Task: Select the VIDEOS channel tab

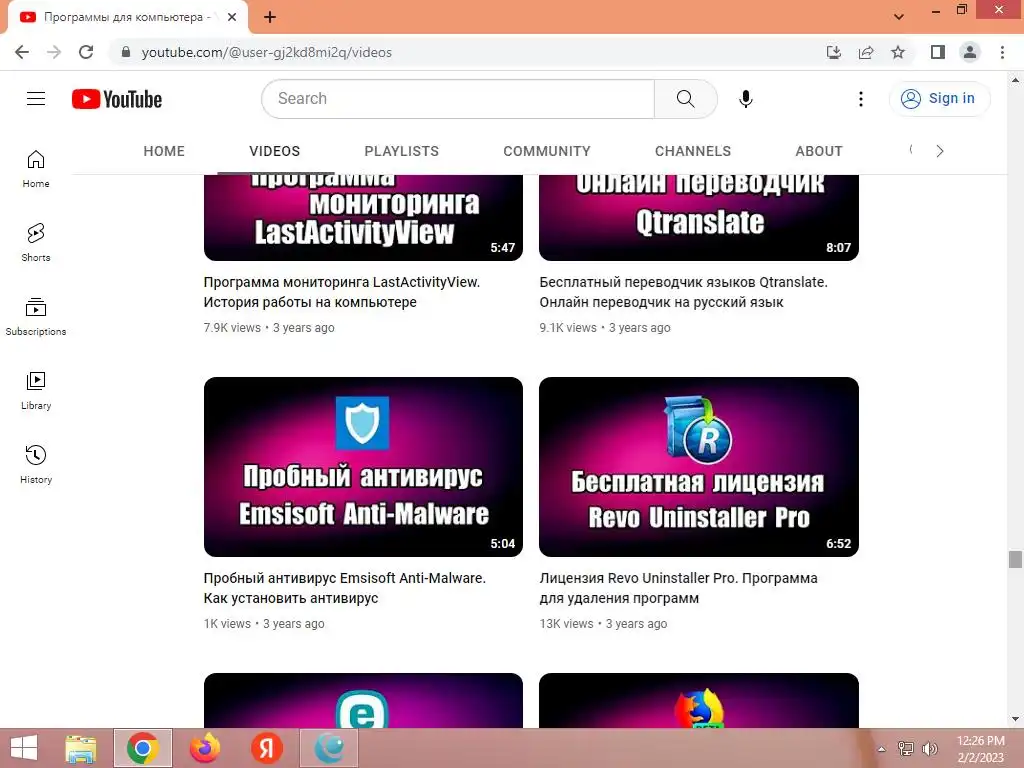Action: [x=275, y=152]
